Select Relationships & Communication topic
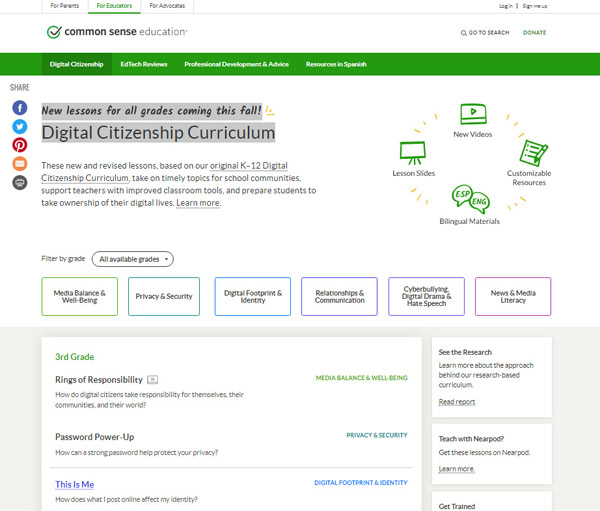This screenshot has height=511, width=600. (x=339, y=296)
